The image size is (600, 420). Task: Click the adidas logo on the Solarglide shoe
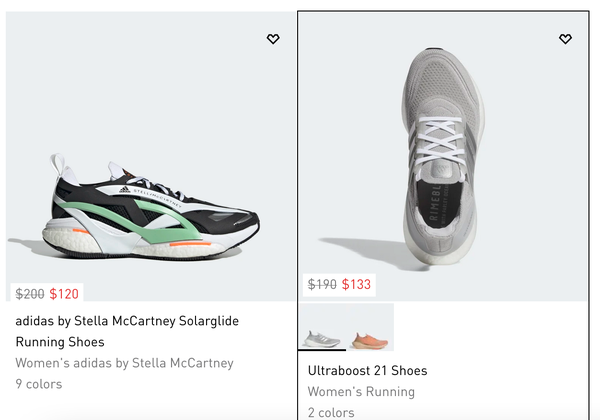click(x=124, y=189)
